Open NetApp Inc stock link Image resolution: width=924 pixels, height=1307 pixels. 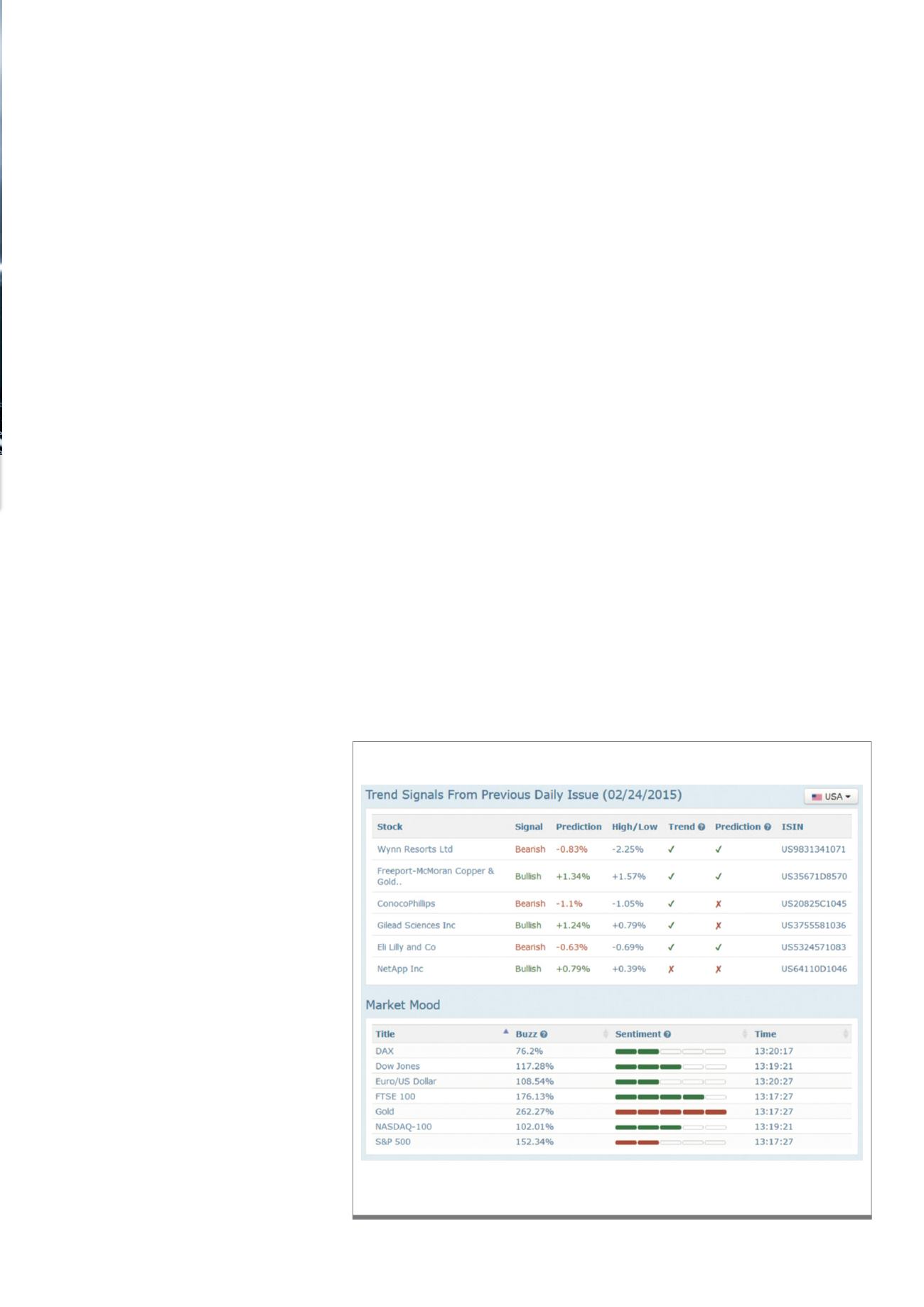pos(399,969)
